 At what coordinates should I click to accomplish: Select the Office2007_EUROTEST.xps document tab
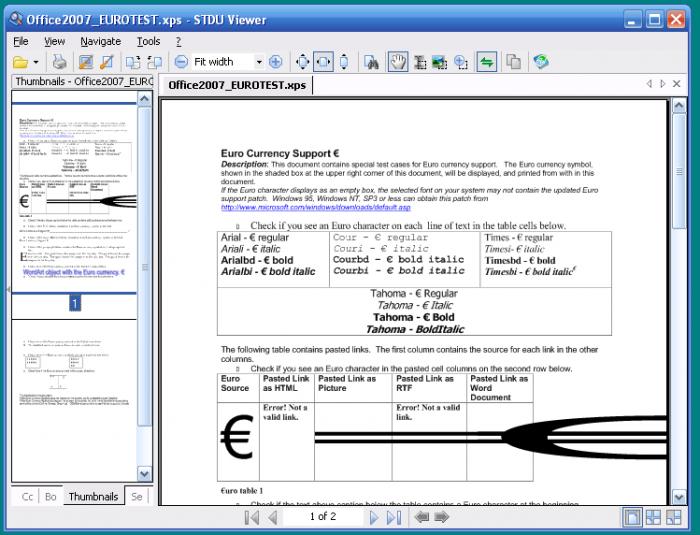[237, 85]
